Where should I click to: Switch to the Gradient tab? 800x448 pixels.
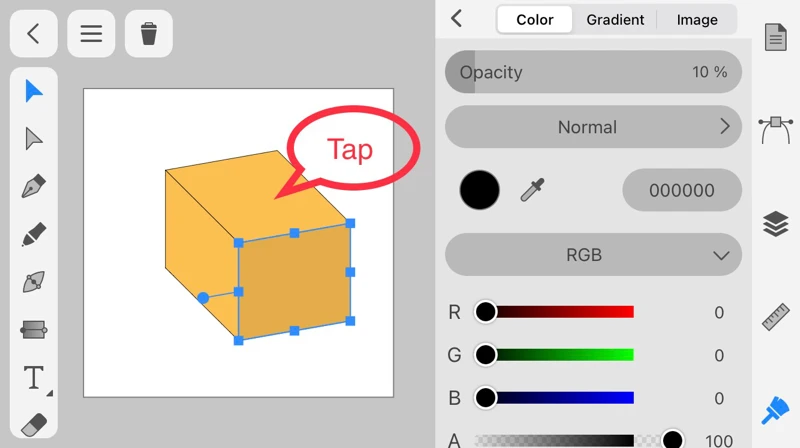615,20
